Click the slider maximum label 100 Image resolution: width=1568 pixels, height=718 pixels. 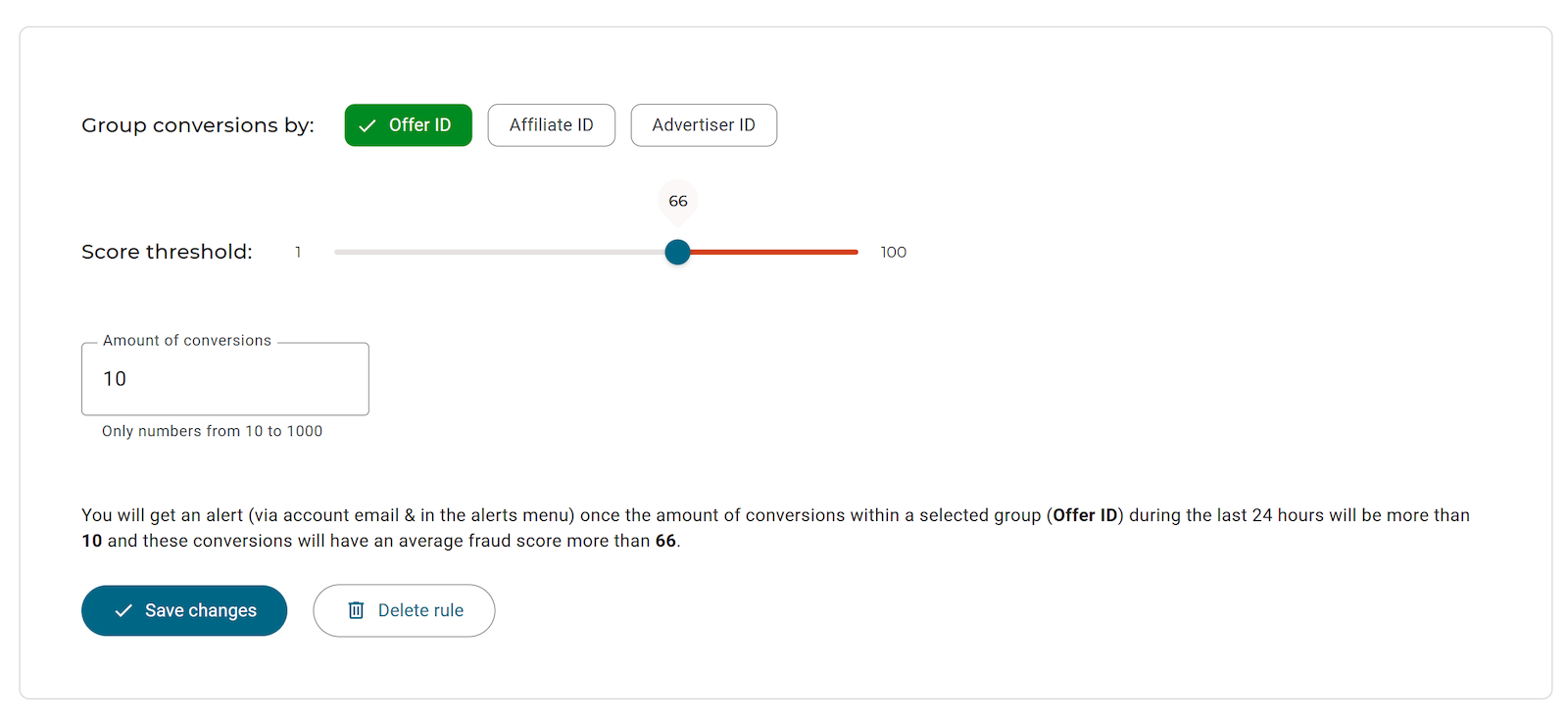(893, 252)
